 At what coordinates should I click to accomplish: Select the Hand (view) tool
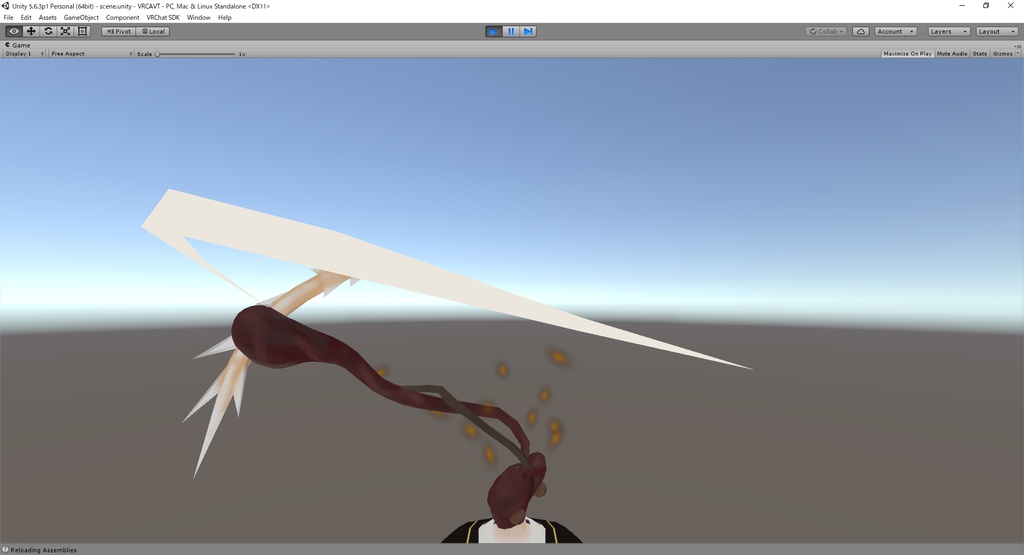14,31
